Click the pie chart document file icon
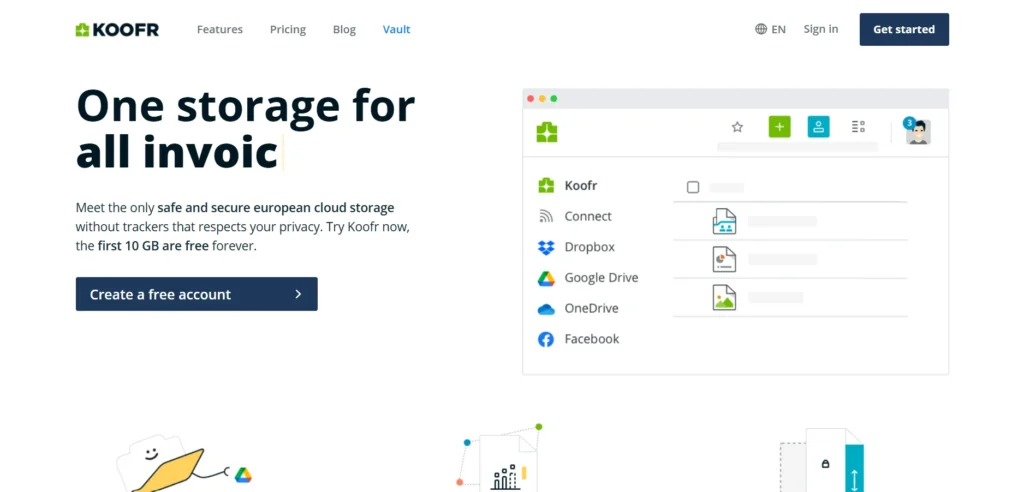The height and width of the screenshot is (492, 1024). tap(724, 259)
